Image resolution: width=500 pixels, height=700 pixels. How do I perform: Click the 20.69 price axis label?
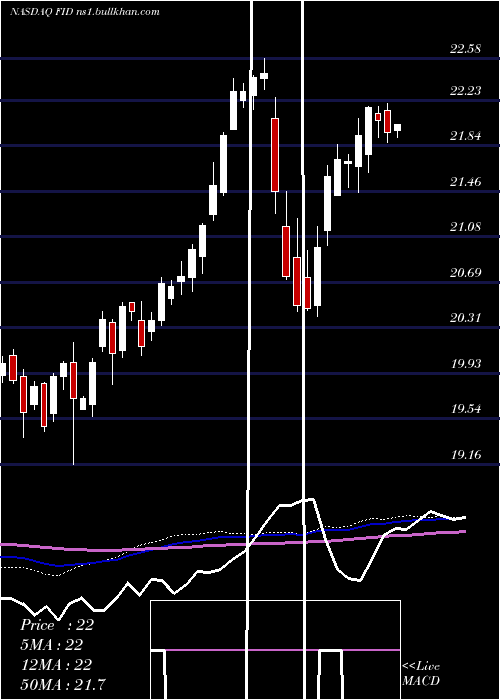pos(466,272)
